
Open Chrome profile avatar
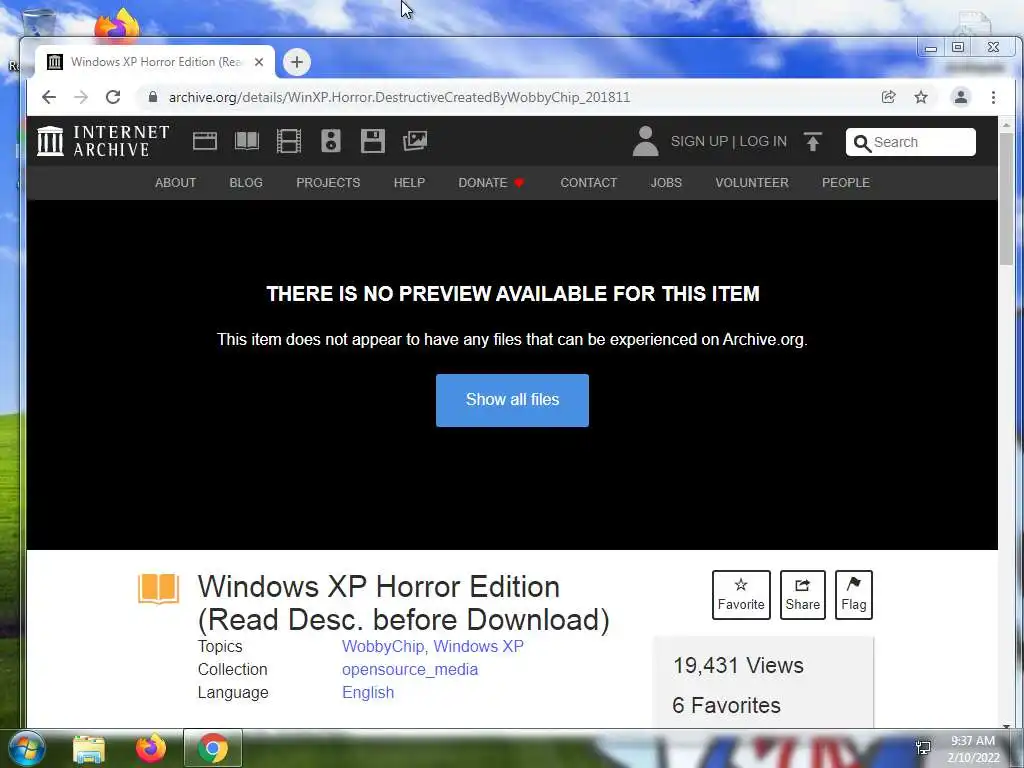(x=961, y=97)
